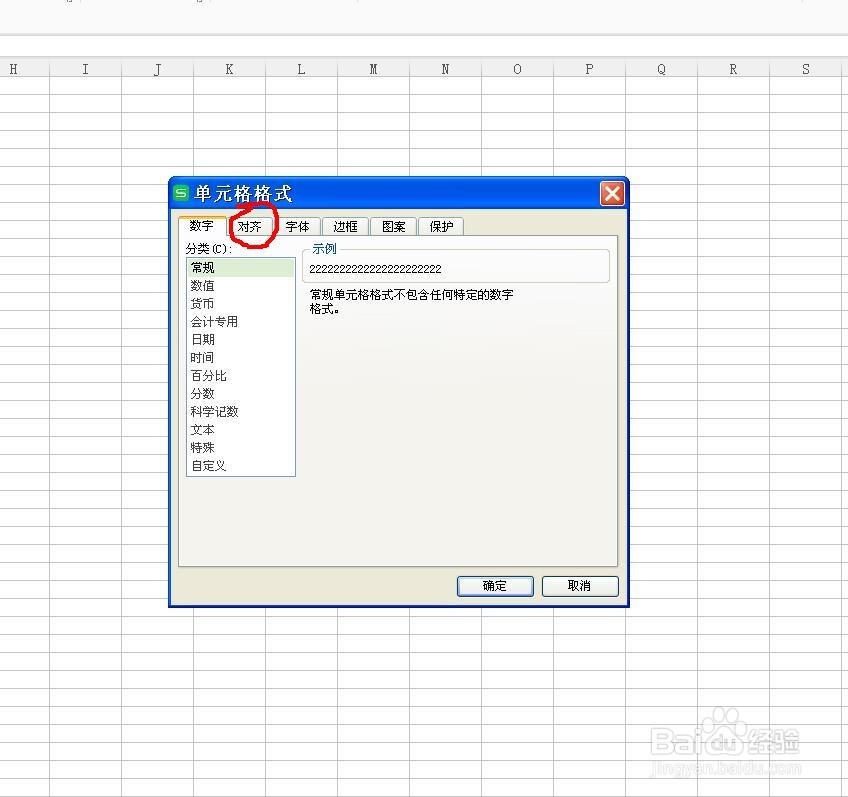This screenshot has width=848, height=797.
Task: Choose 科学记数 category
Action: click(x=241, y=412)
